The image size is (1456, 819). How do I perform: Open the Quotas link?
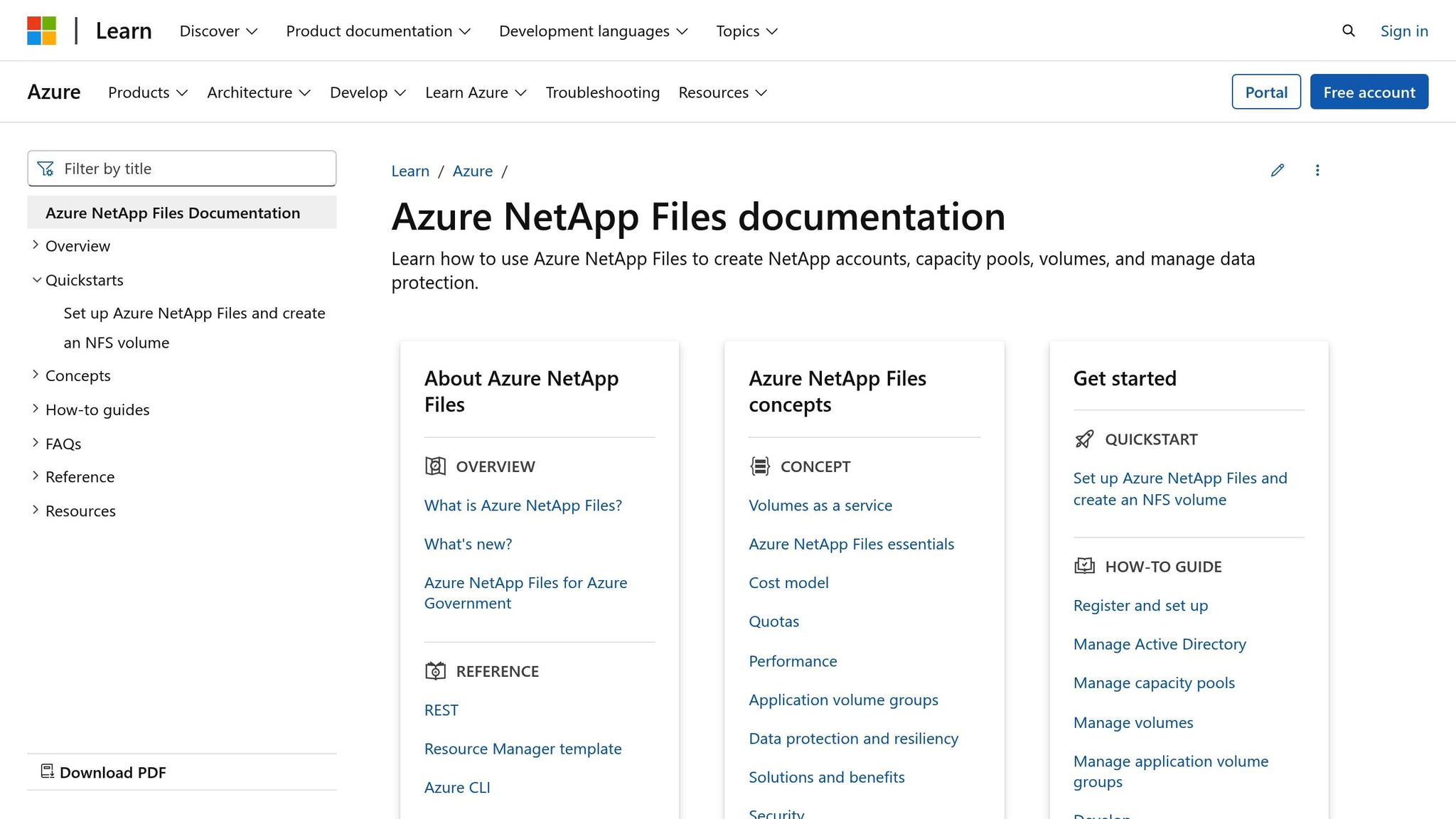pos(773,621)
